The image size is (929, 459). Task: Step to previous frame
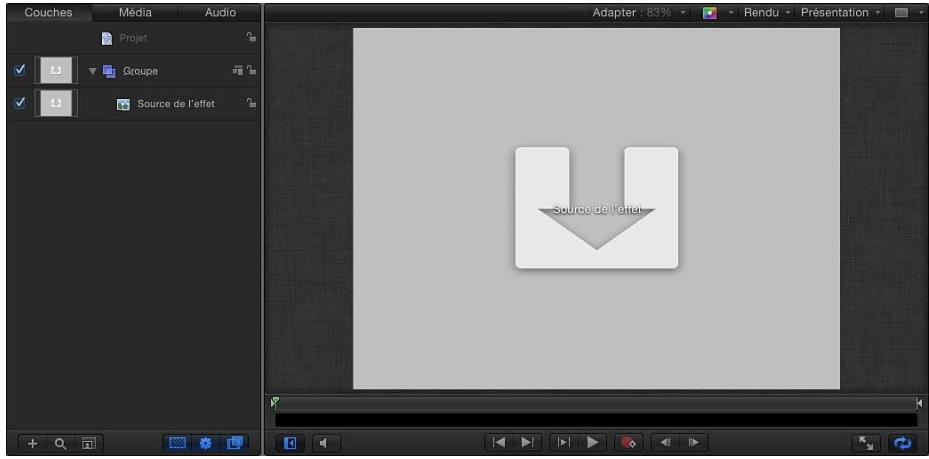pyautogui.click(x=665, y=442)
